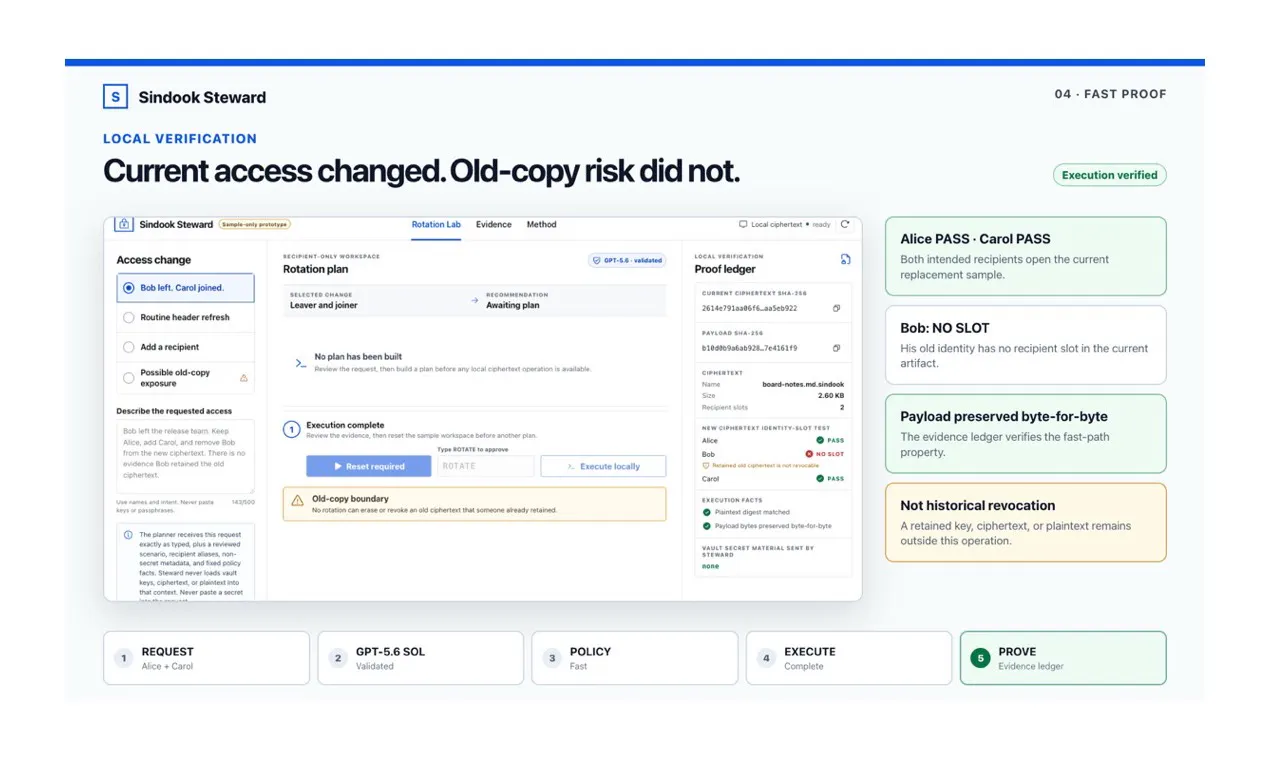Click the Describe the requested access text area
The image size is (1270, 760).
coord(185,457)
